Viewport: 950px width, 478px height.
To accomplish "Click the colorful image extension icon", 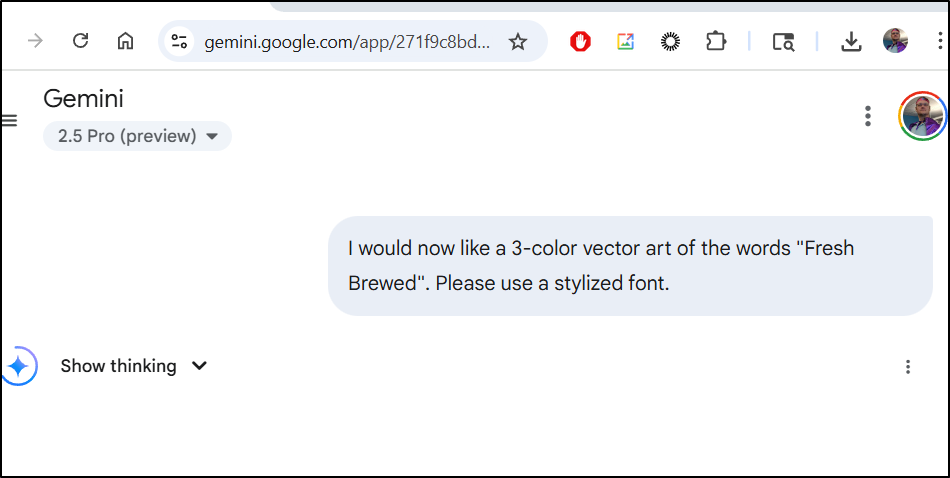I will pos(625,41).
